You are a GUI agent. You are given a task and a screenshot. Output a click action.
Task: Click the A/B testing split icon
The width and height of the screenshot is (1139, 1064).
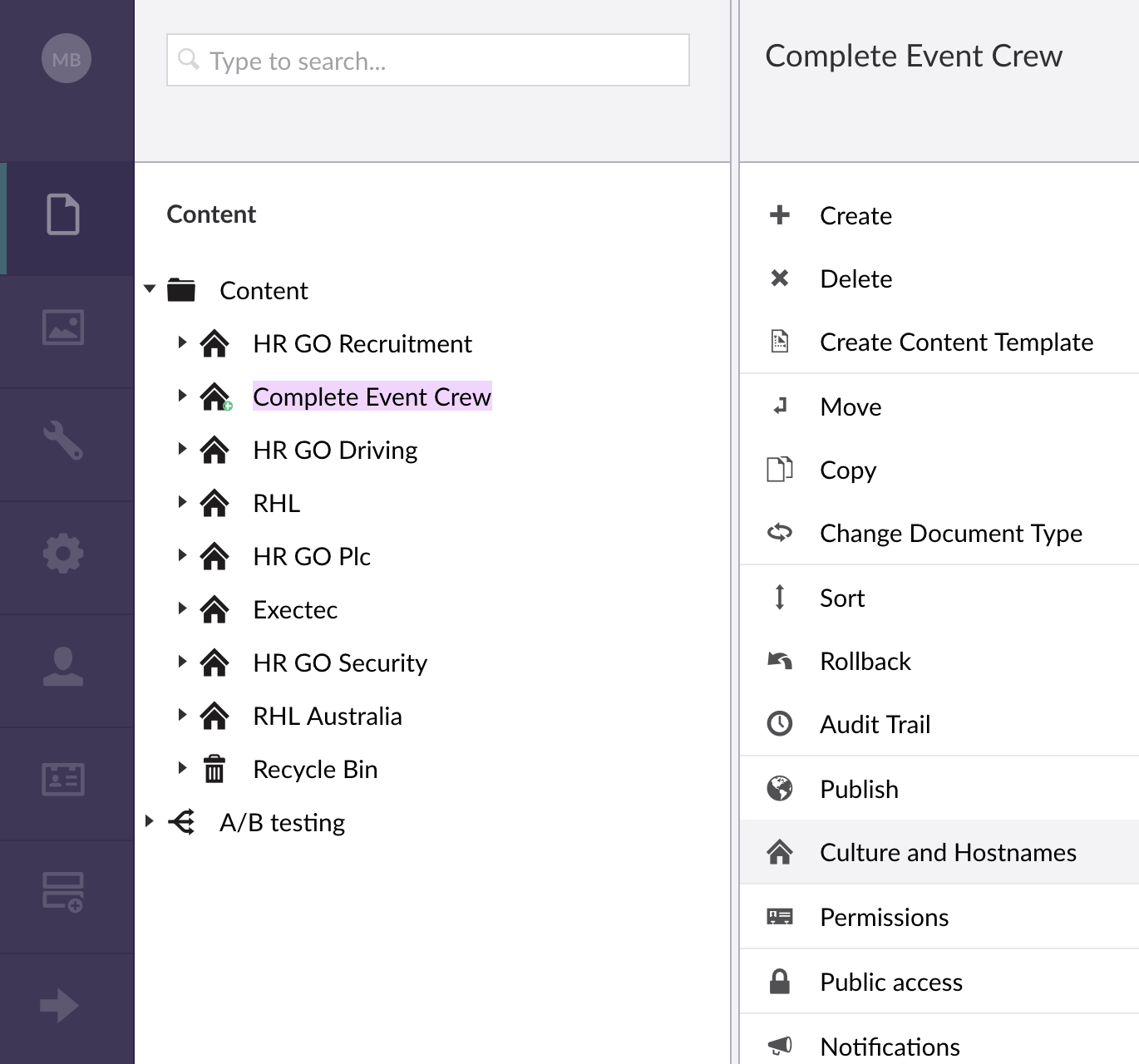pos(181,822)
